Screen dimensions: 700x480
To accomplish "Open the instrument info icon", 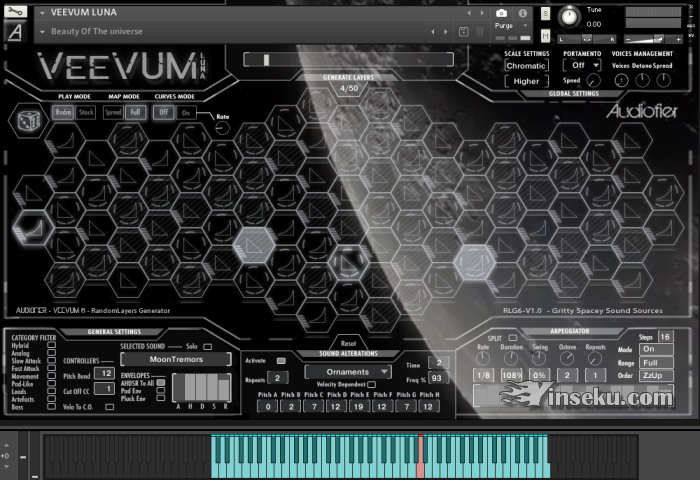I will [521, 13].
